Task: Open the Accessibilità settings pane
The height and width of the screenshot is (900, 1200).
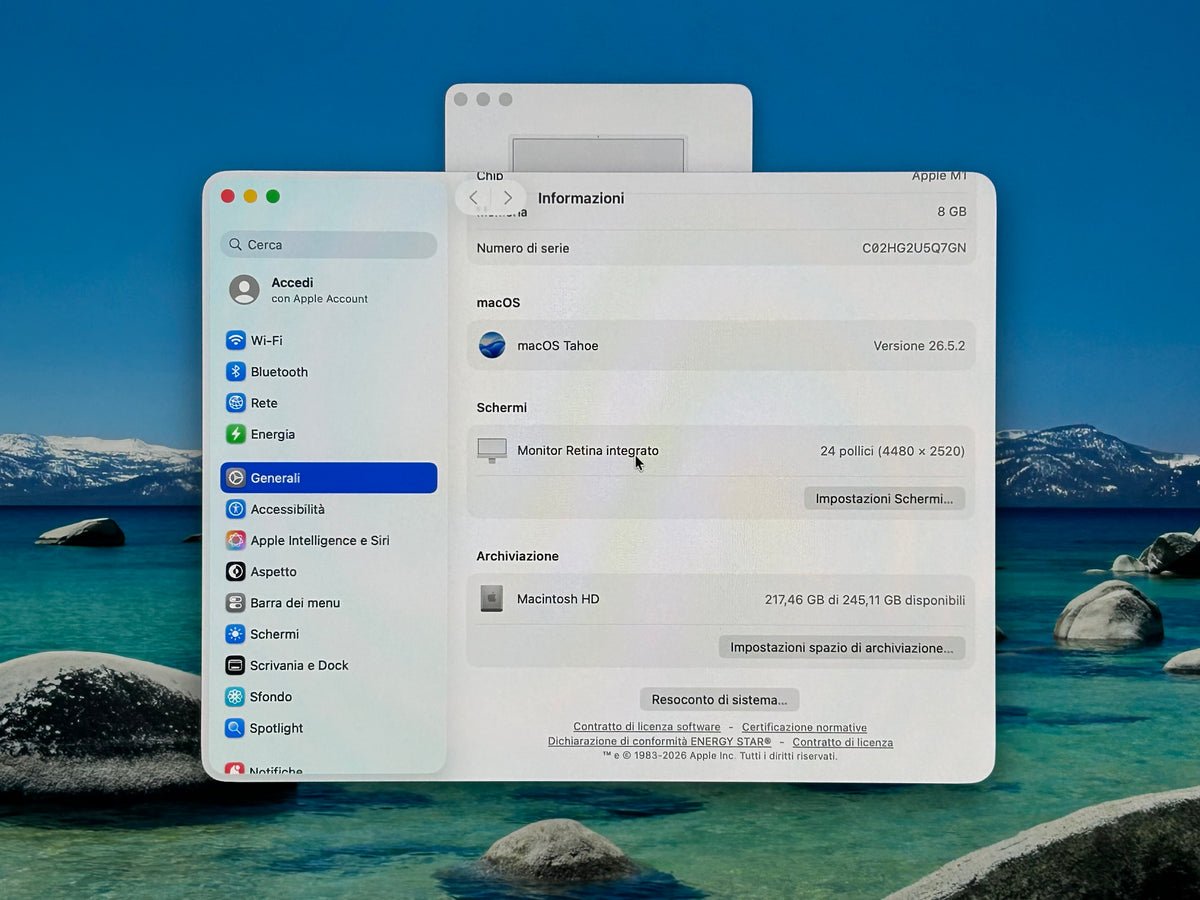Action: (328, 509)
